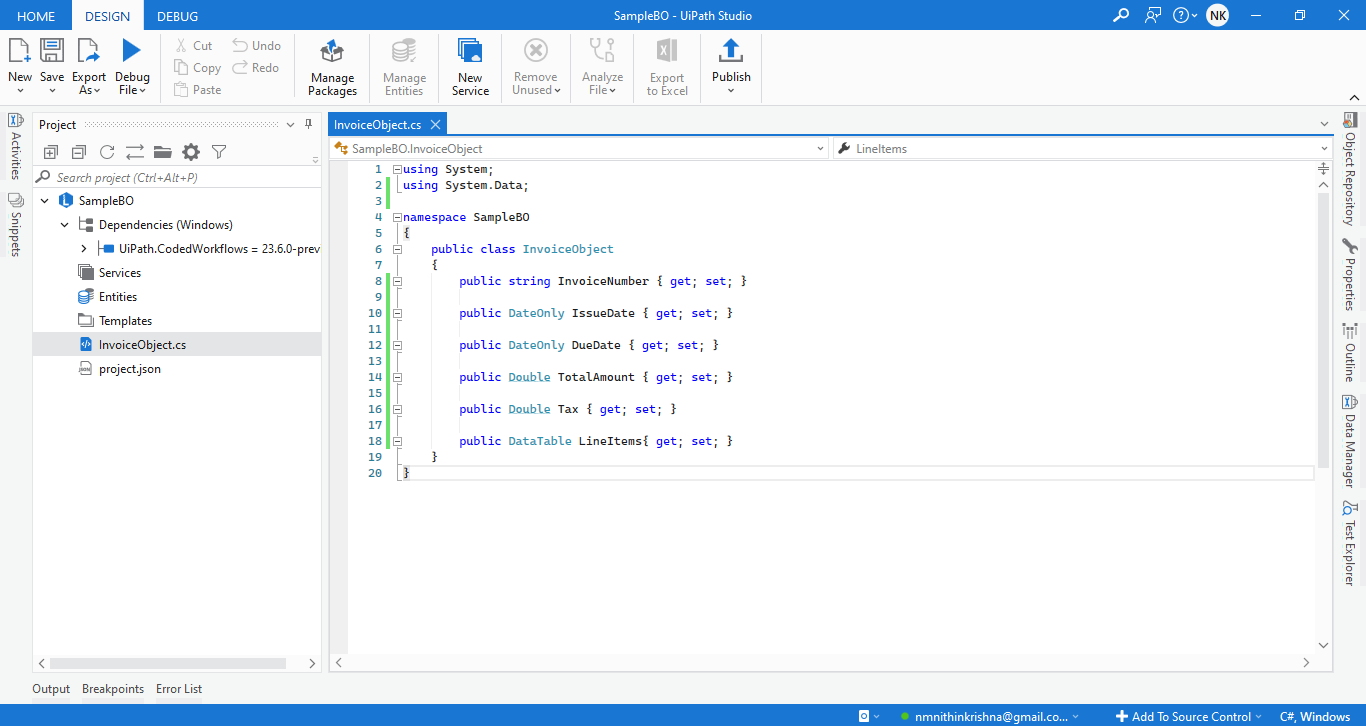Collapse the Dependencies (Windows) node
The height and width of the screenshot is (726, 1366).
point(64,225)
